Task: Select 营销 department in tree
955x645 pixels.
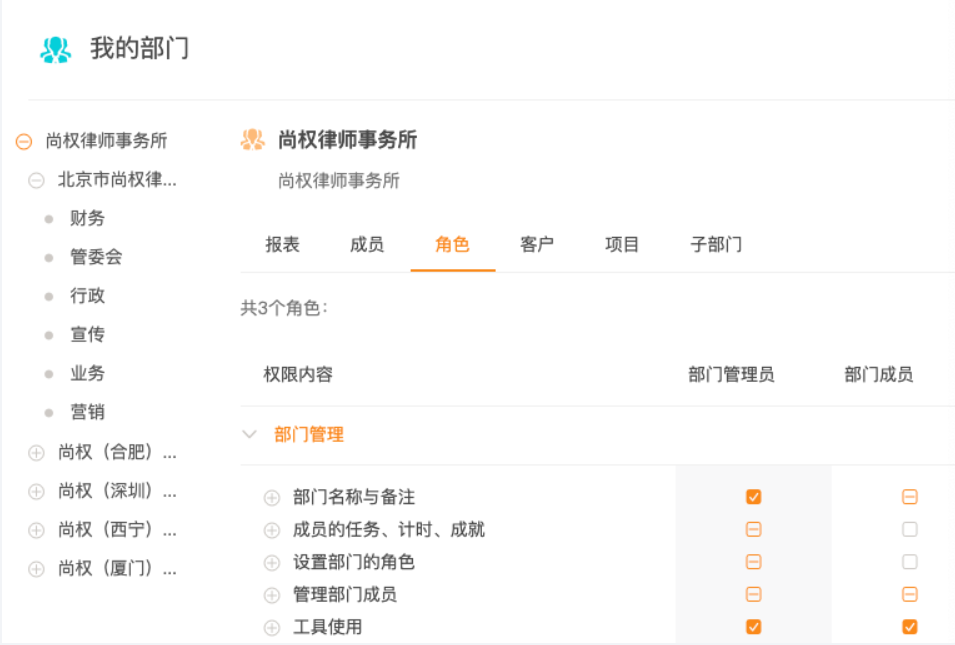Action: pos(87,412)
